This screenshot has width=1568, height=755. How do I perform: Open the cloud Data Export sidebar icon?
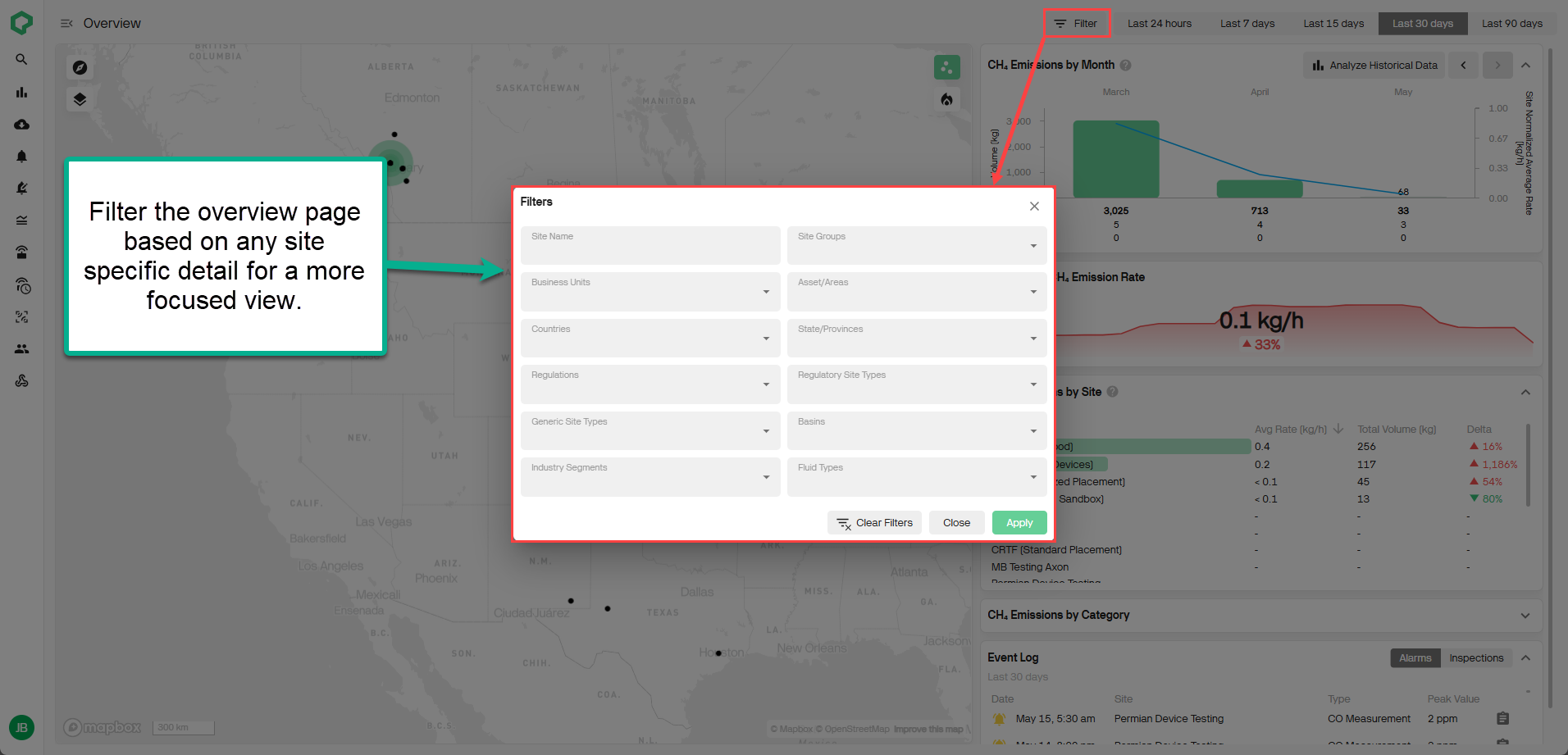click(21, 125)
